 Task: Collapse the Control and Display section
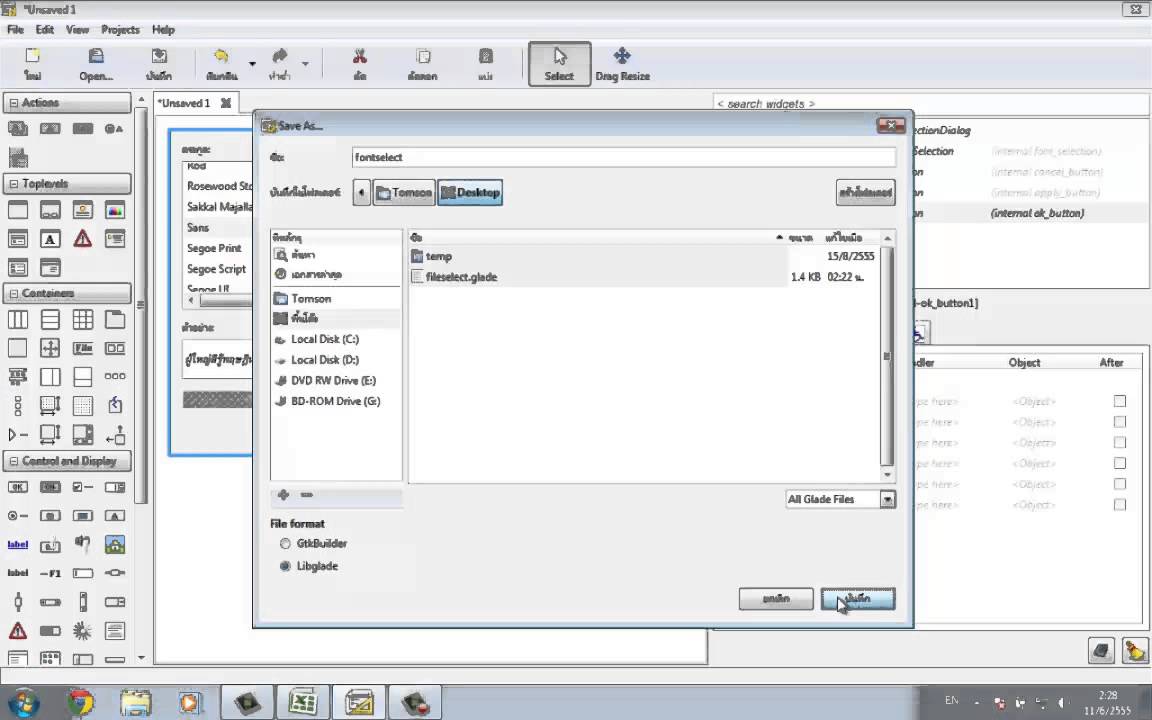pyautogui.click(x=14, y=461)
